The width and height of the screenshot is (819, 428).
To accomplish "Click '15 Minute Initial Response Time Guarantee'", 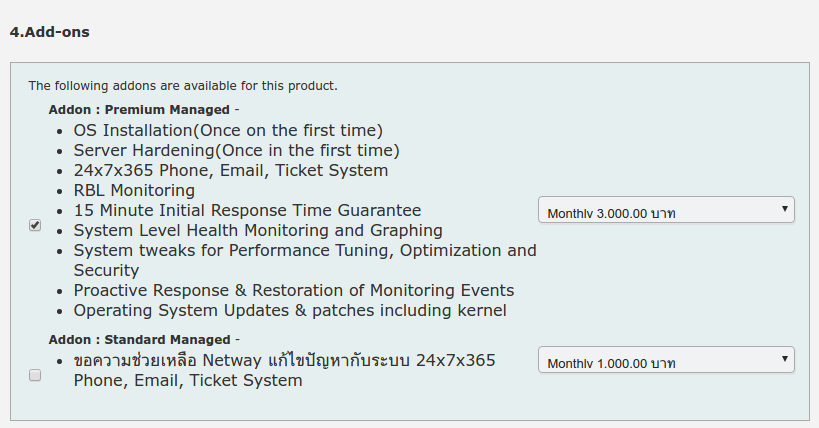I will point(247,210).
